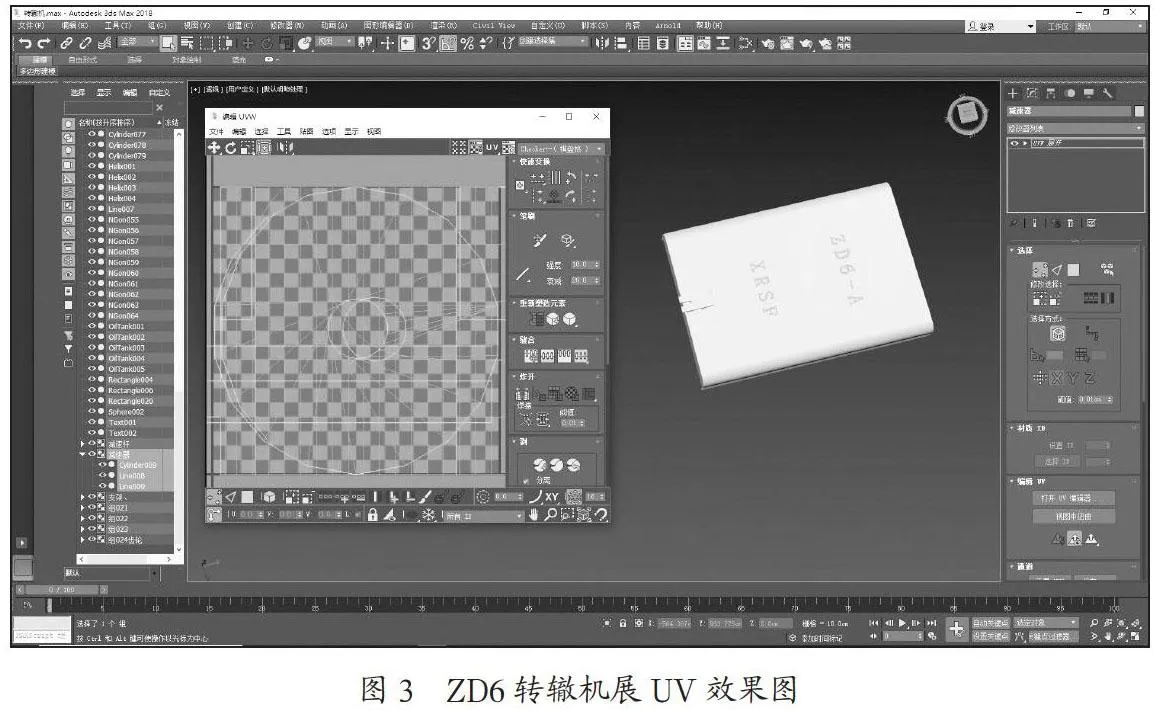Click the Play animation button
The image size is (1154, 710).
(x=902, y=623)
